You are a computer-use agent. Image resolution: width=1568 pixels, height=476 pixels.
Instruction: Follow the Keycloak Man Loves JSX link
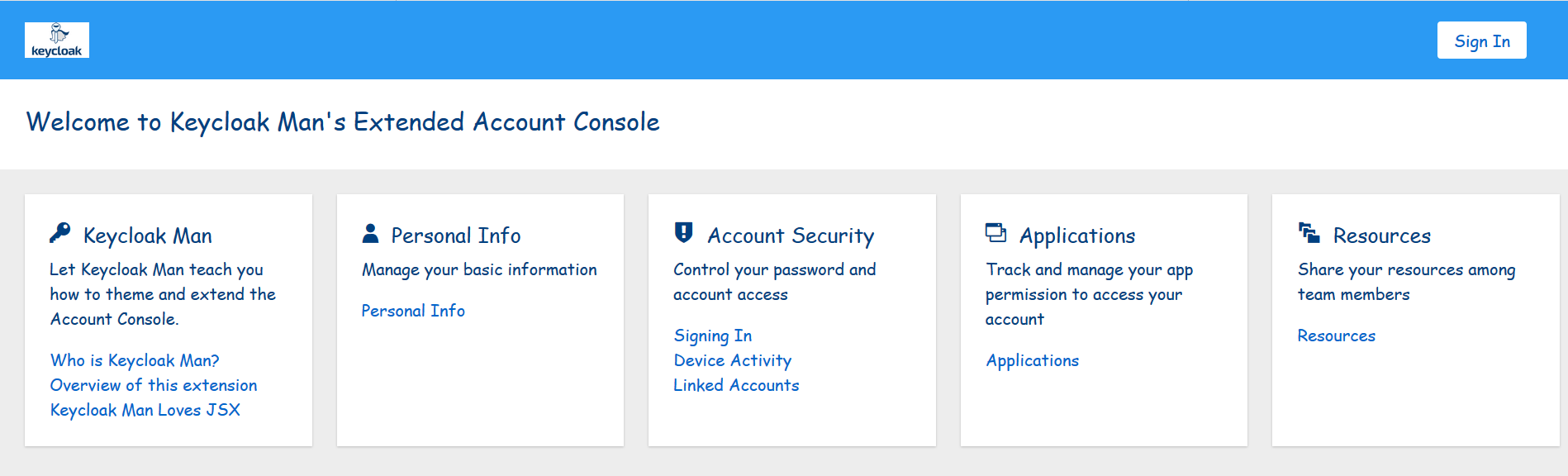pos(145,410)
